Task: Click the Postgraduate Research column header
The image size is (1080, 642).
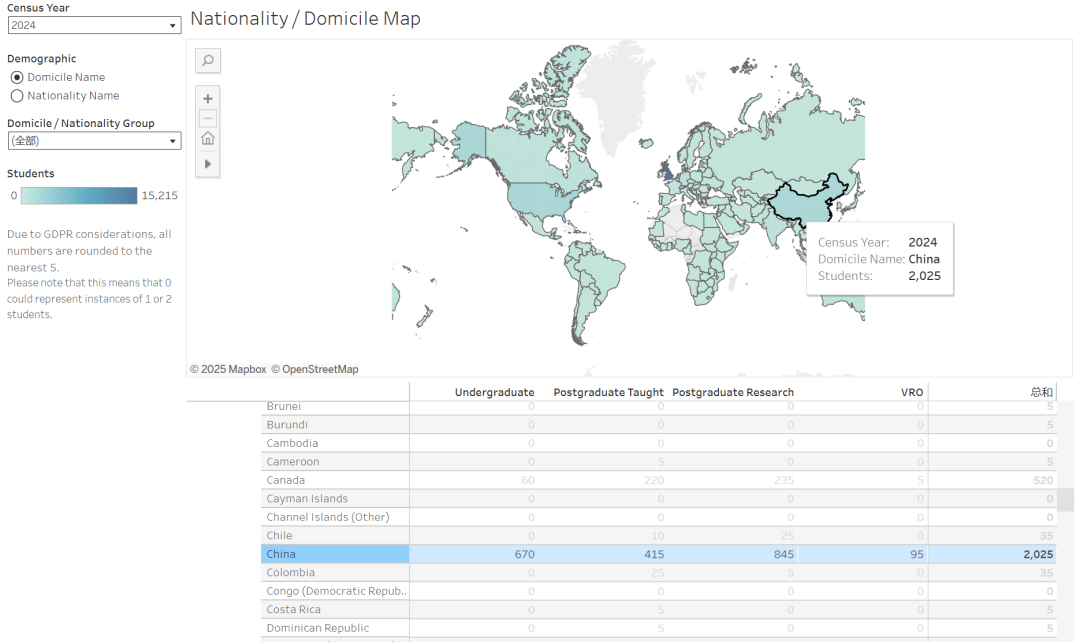Action: tap(733, 392)
